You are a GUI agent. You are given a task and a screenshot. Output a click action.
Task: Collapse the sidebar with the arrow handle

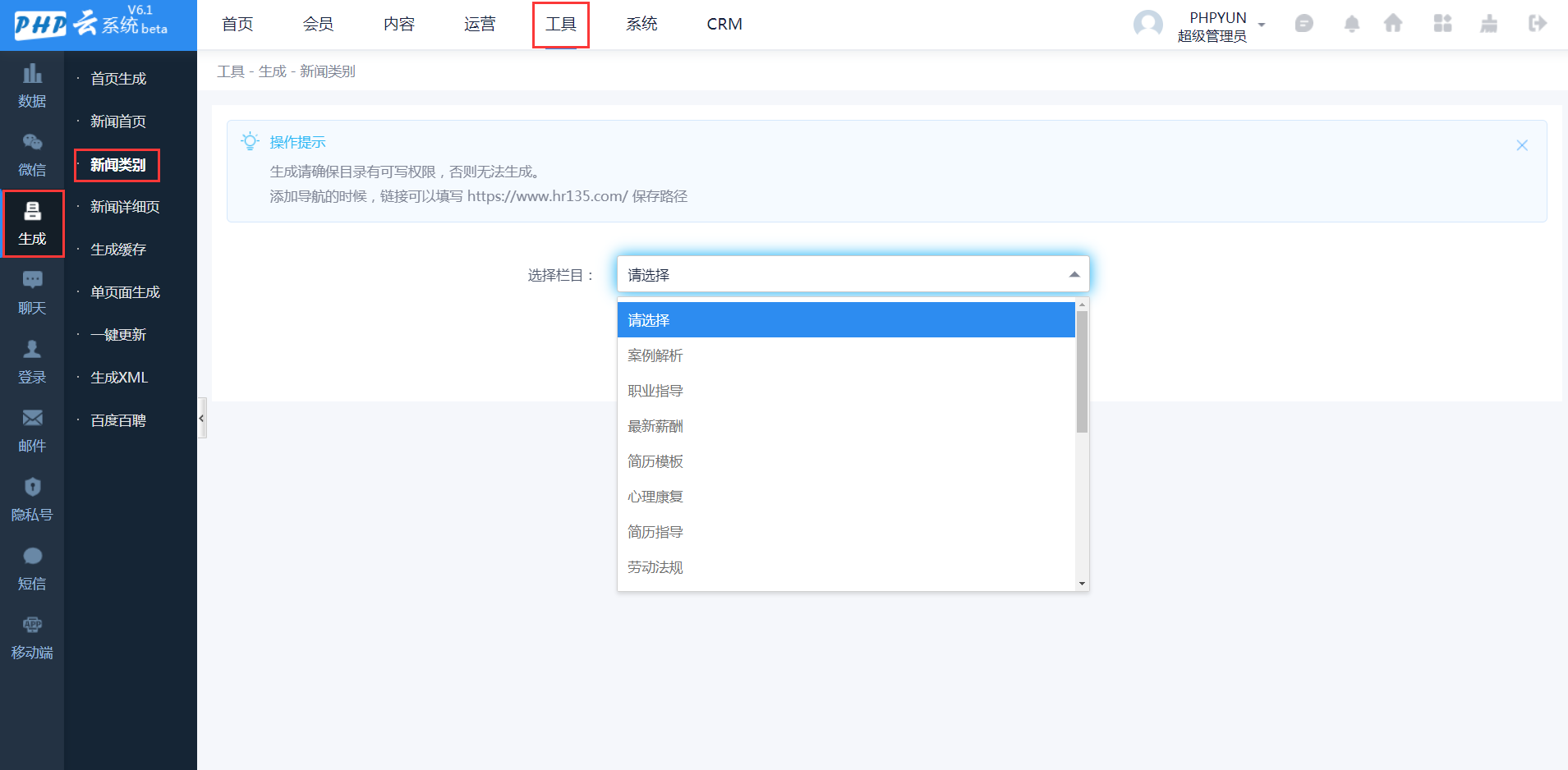click(x=201, y=419)
